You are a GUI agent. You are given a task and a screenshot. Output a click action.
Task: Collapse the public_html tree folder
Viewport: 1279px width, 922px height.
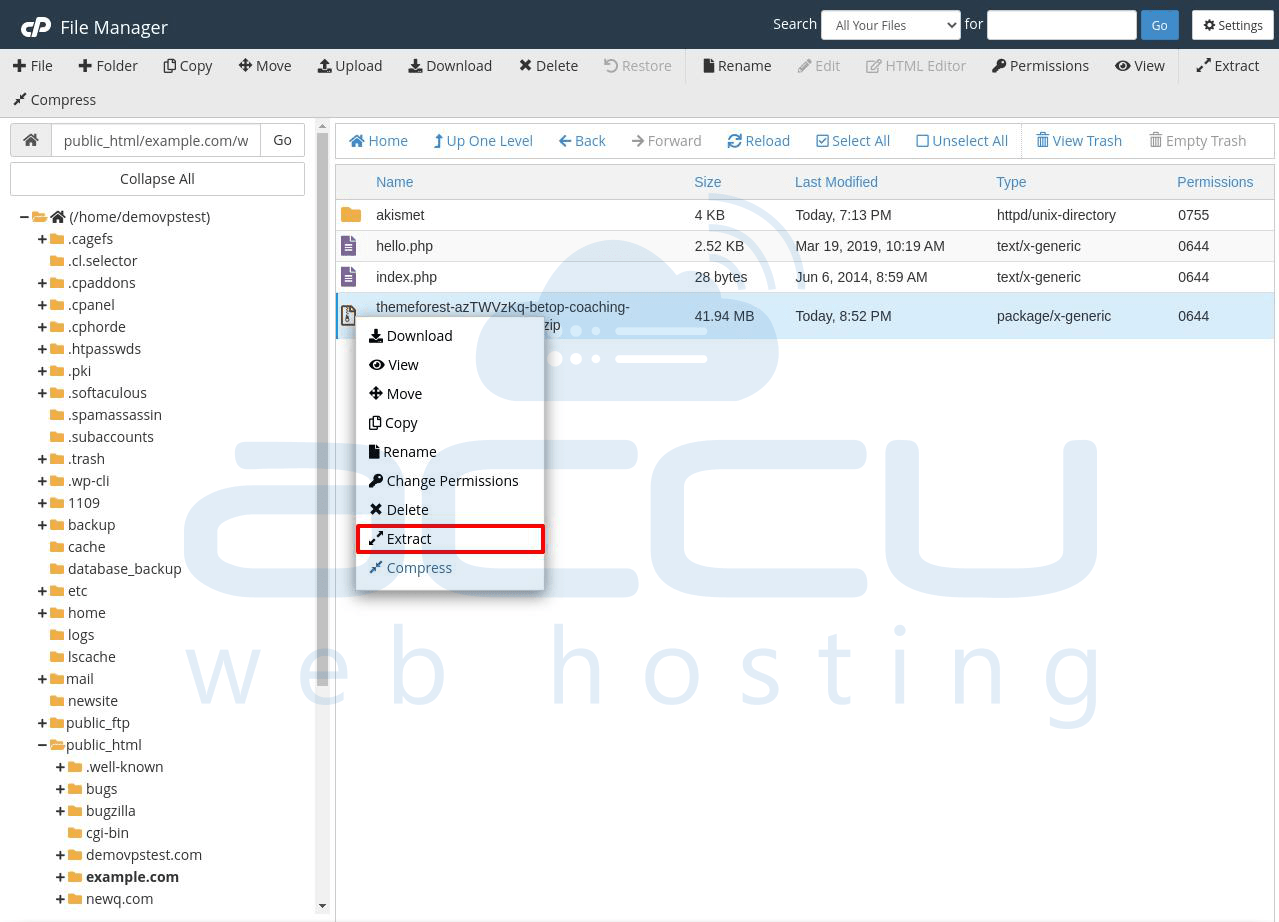(42, 745)
